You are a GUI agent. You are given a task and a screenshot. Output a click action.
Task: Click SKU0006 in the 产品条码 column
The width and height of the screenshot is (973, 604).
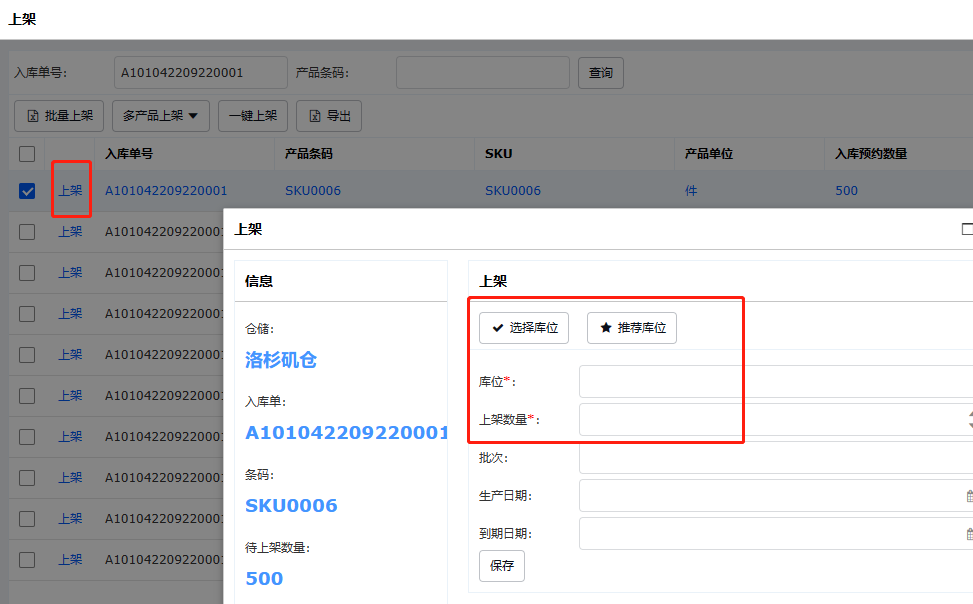click(313, 191)
